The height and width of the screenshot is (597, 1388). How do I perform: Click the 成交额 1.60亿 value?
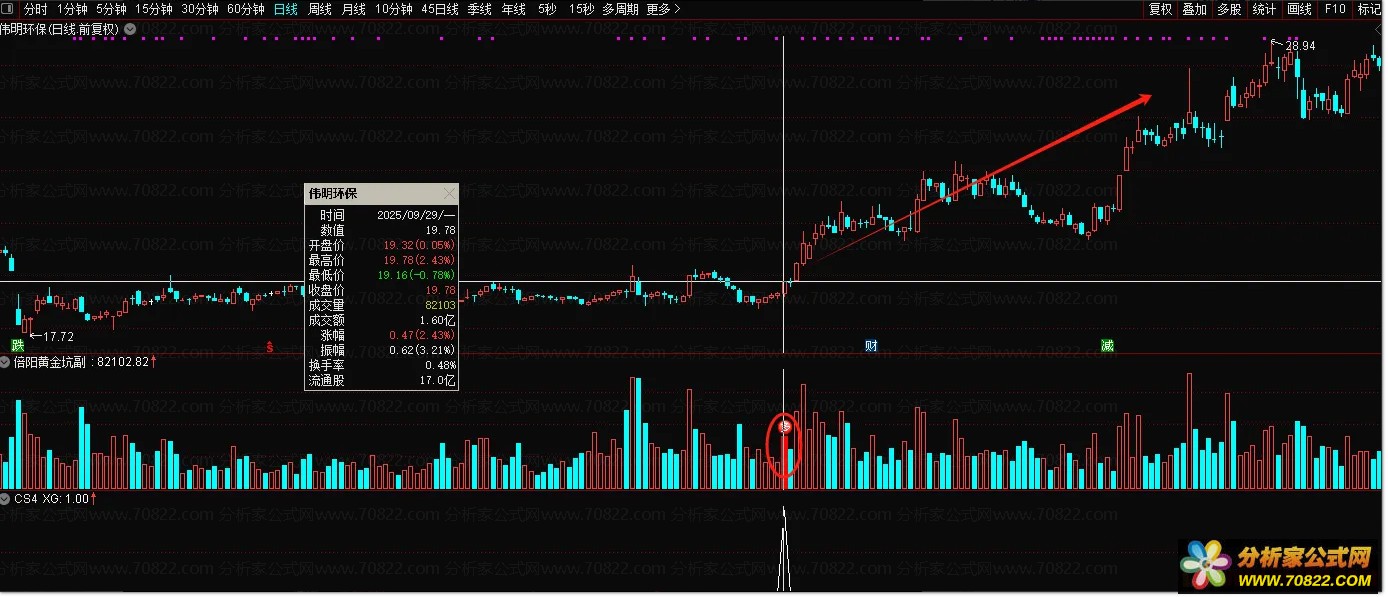click(436, 320)
